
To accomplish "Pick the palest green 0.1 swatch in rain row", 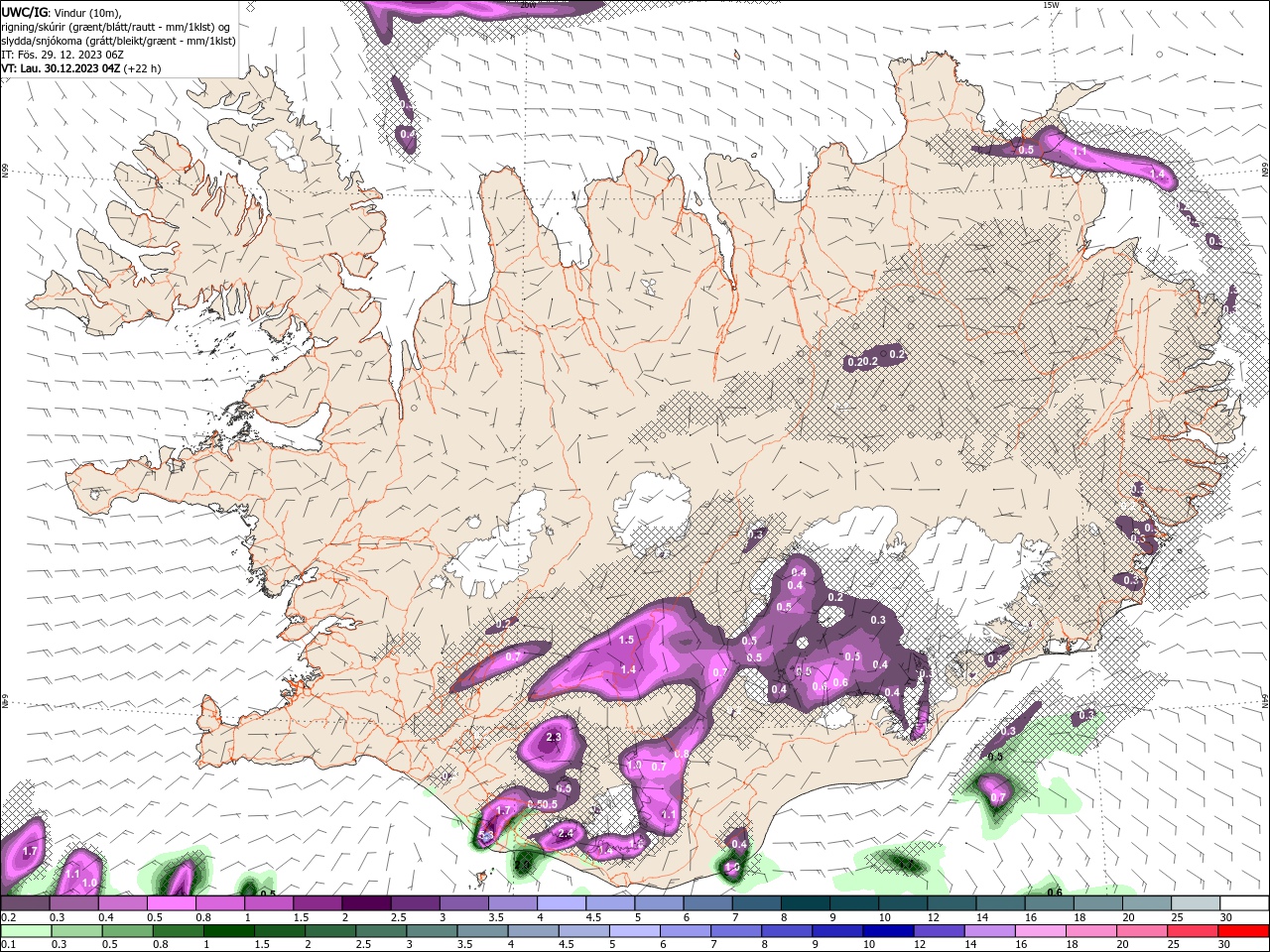I will [x=26, y=931].
